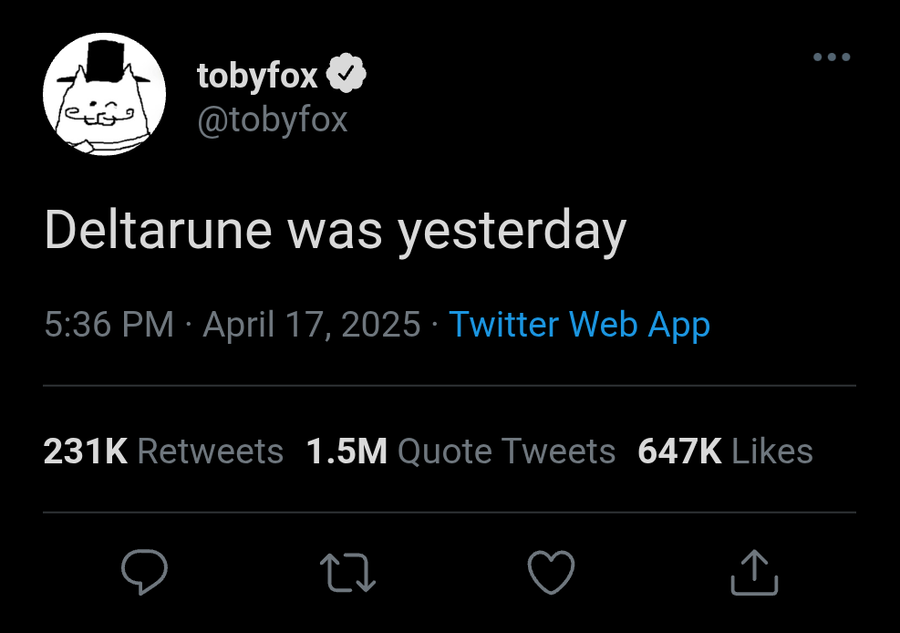Click the word yesterday in the tweet

pyautogui.click(x=511, y=232)
